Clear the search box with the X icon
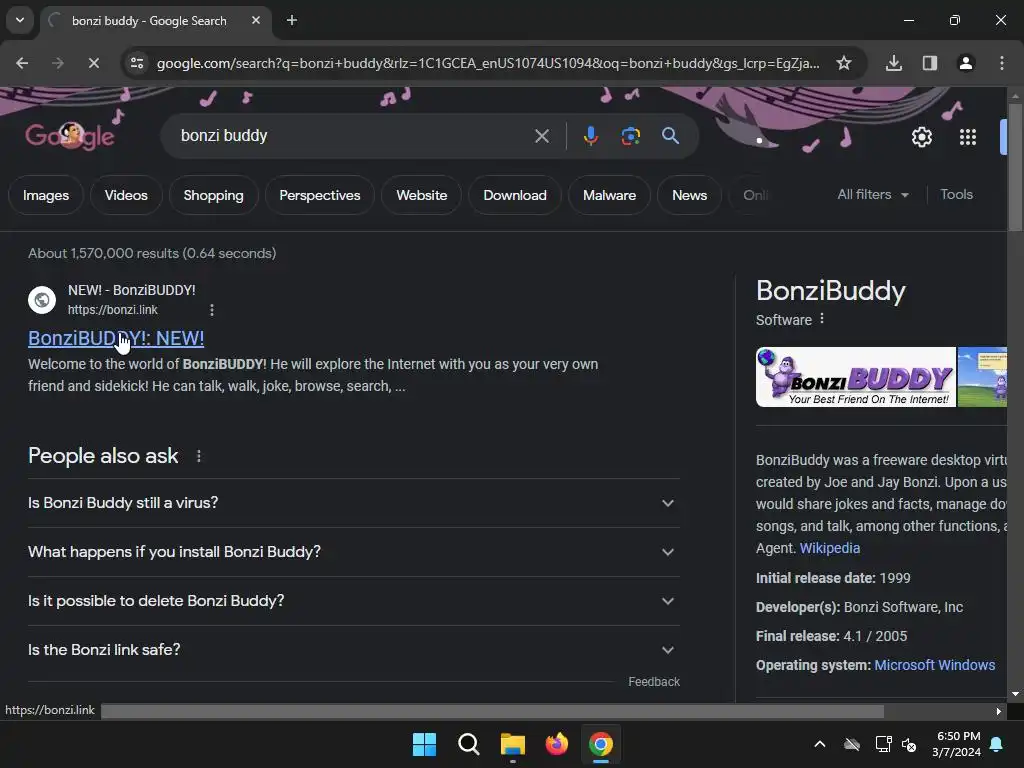The width and height of the screenshot is (1024, 768). (x=541, y=136)
